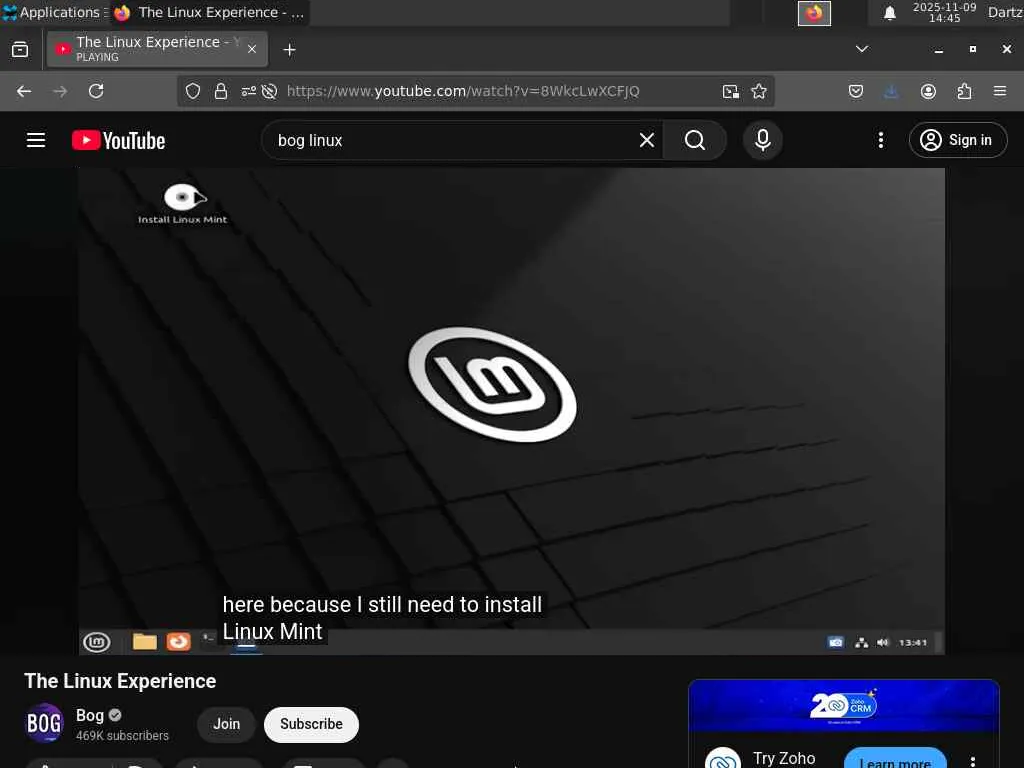Reload the current page

(x=96, y=91)
